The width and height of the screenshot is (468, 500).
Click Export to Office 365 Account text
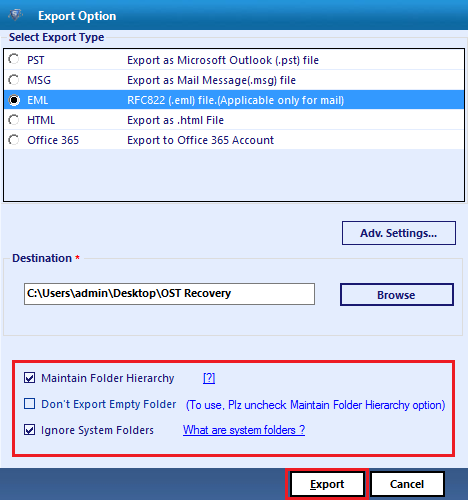pyautogui.click(x=200, y=140)
